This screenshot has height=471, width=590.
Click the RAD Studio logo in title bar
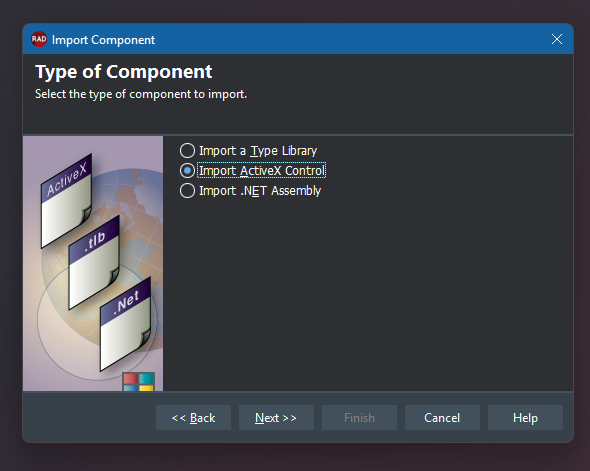(39, 39)
